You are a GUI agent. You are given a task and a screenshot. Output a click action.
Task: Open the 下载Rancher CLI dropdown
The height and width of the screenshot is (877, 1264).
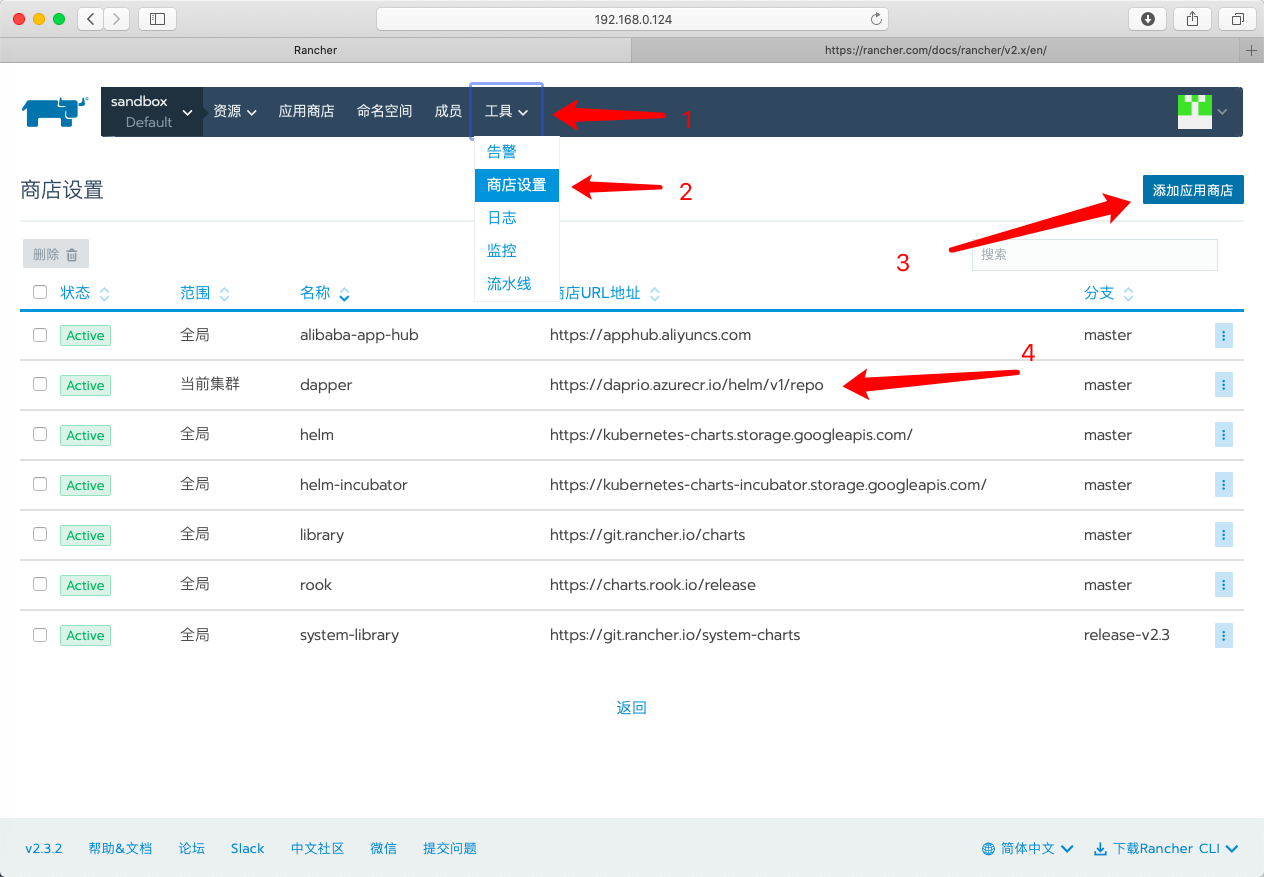tap(1166, 848)
